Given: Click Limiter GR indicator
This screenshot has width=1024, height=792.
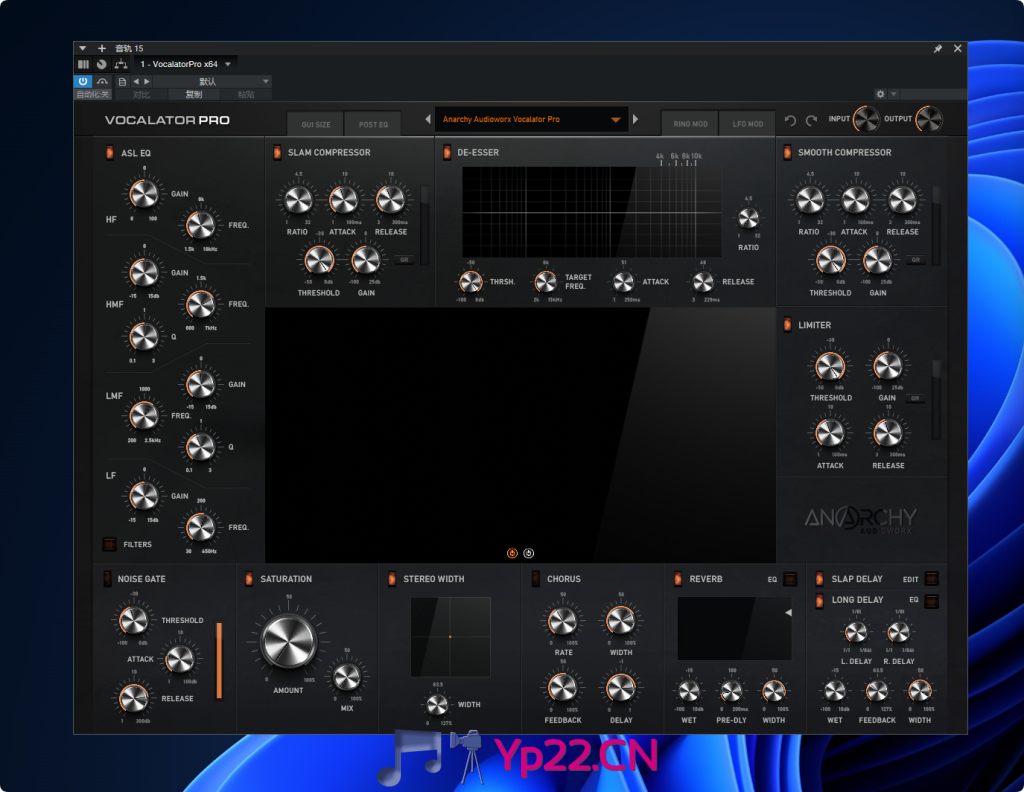Looking at the screenshot, I should [915, 398].
